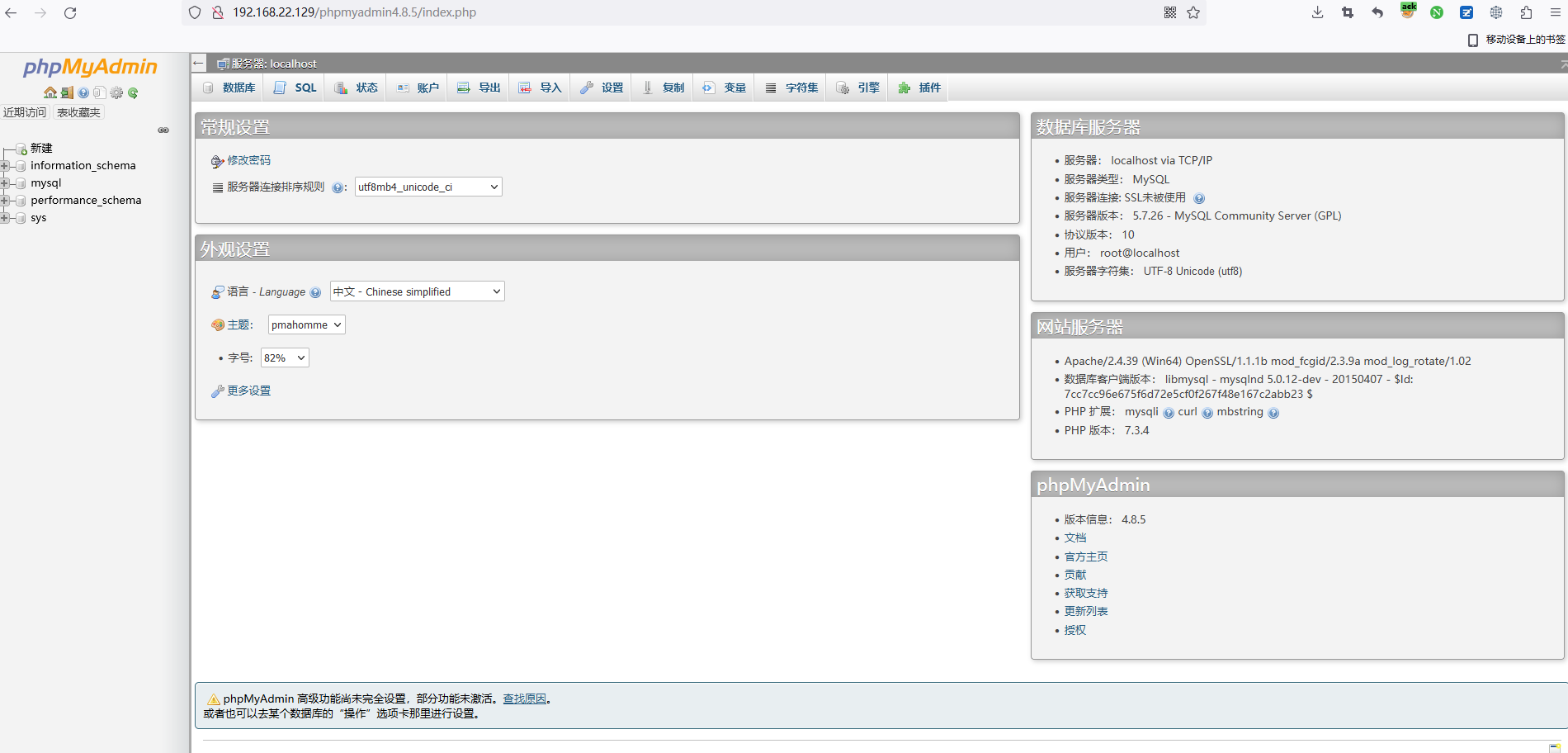Open the 设置 tab
Screen dimensions: 1568x753
[x=602, y=88]
